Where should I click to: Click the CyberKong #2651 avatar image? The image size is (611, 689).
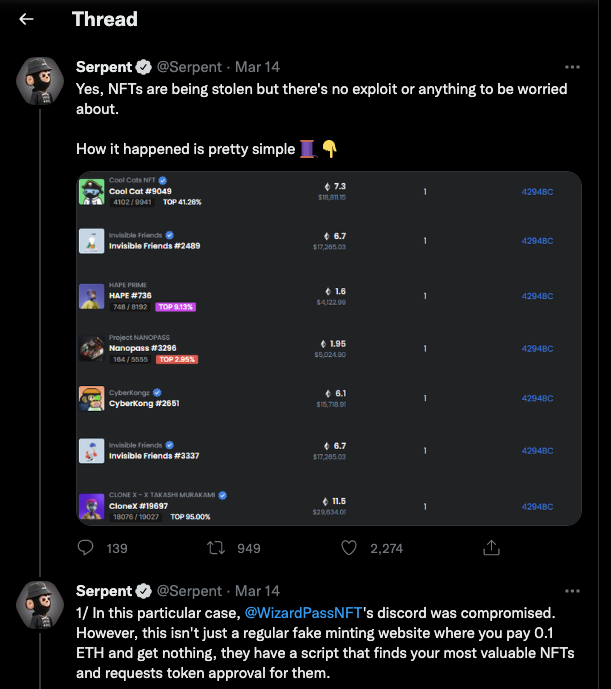(91, 399)
